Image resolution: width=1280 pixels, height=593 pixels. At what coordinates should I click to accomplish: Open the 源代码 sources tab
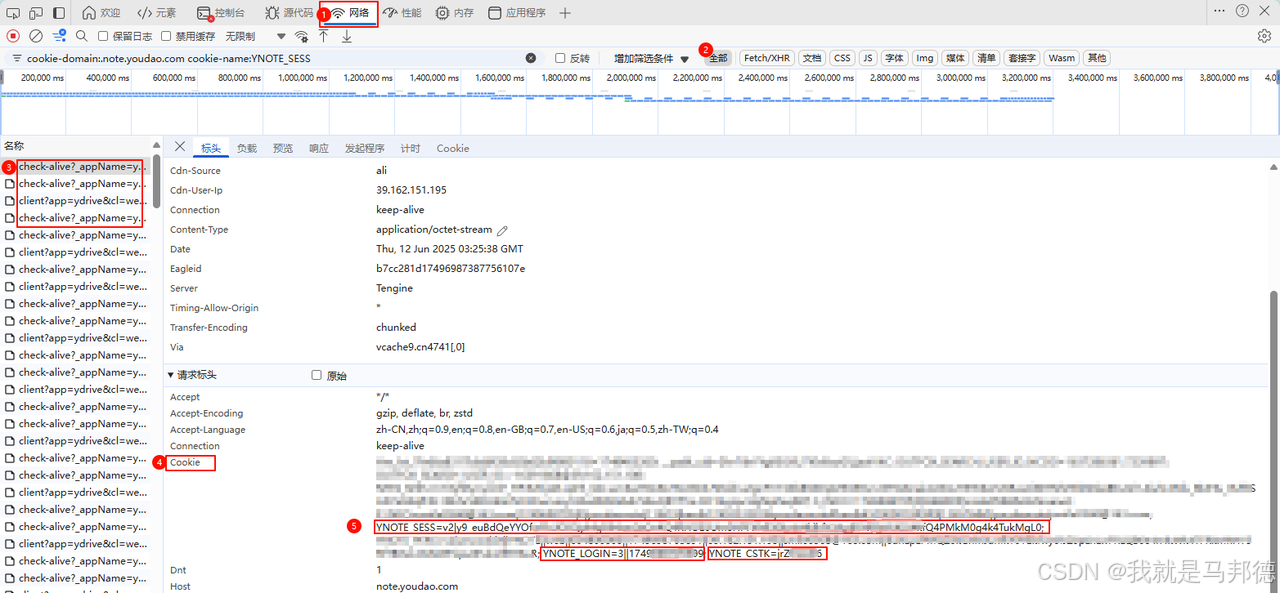(x=289, y=13)
